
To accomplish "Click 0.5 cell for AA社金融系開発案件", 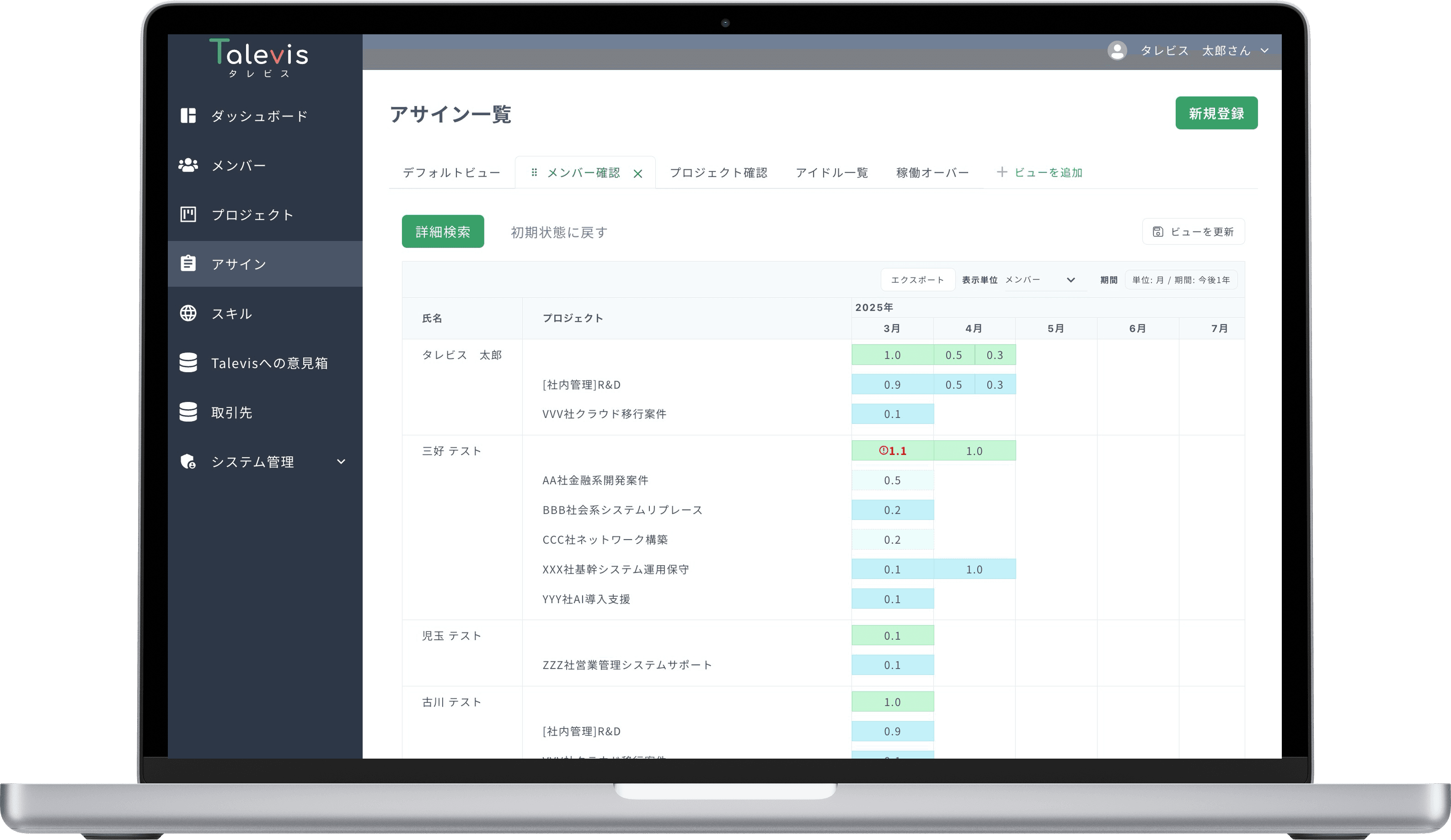I will (x=893, y=480).
